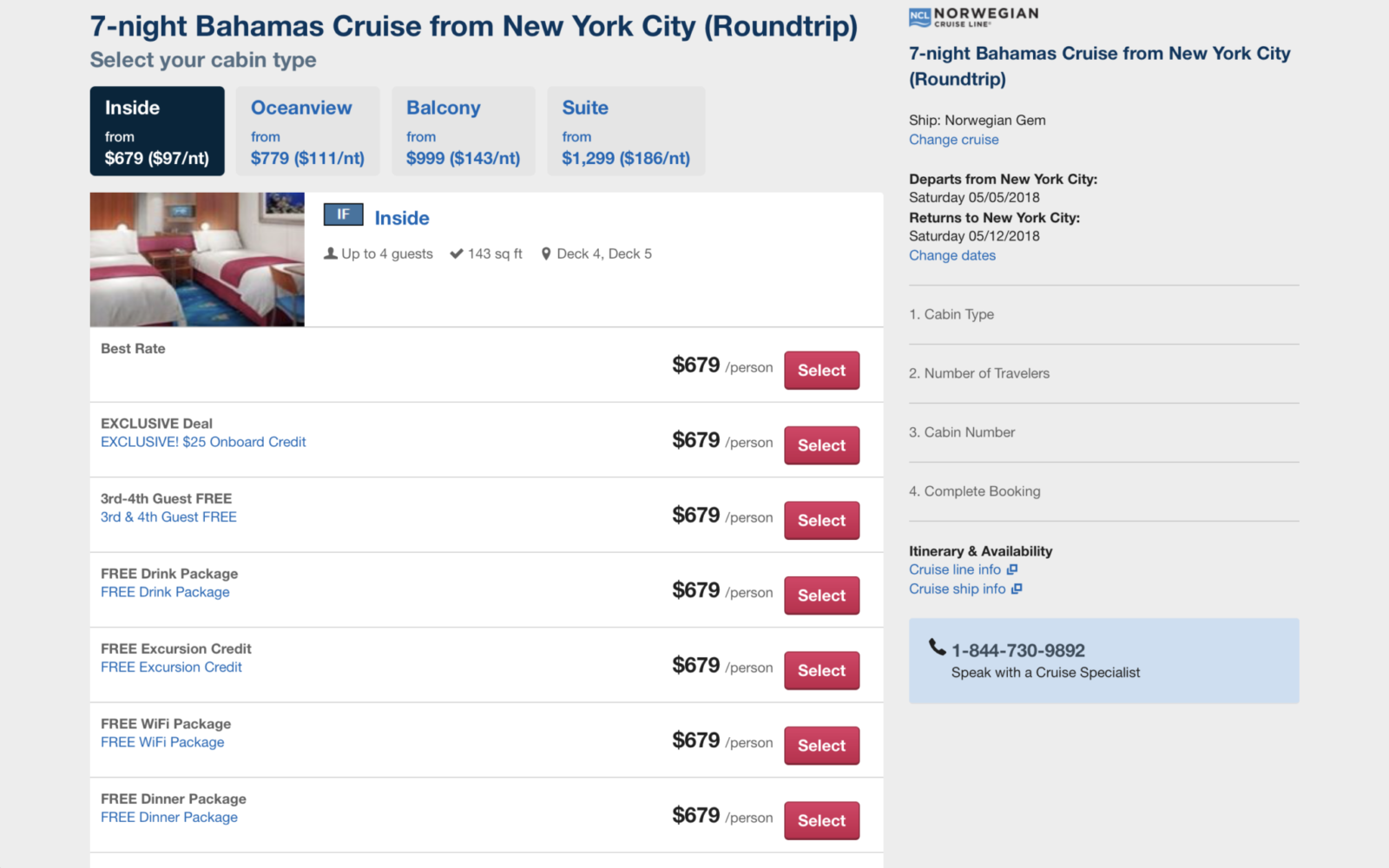Select the Best Rate fare
The height and width of the screenshot is (868, 1389).
(x=820, y=370)
